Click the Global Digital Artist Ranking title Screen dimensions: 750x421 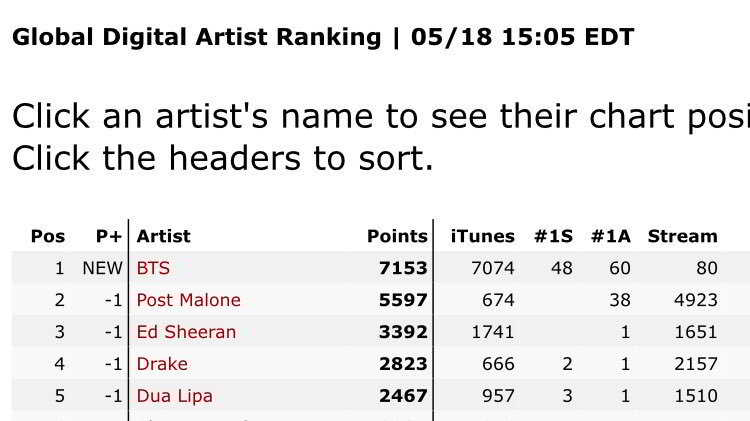coord(196,39)
